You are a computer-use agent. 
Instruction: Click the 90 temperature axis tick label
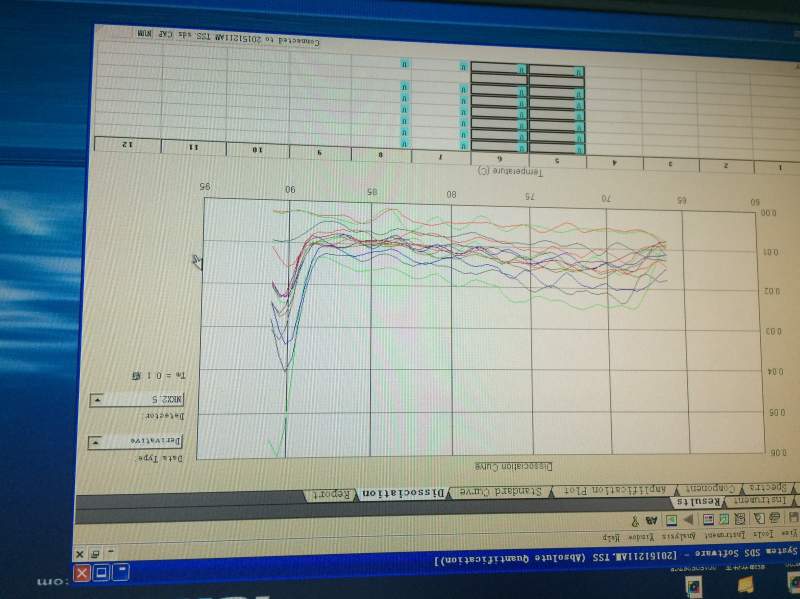(290, 189)
